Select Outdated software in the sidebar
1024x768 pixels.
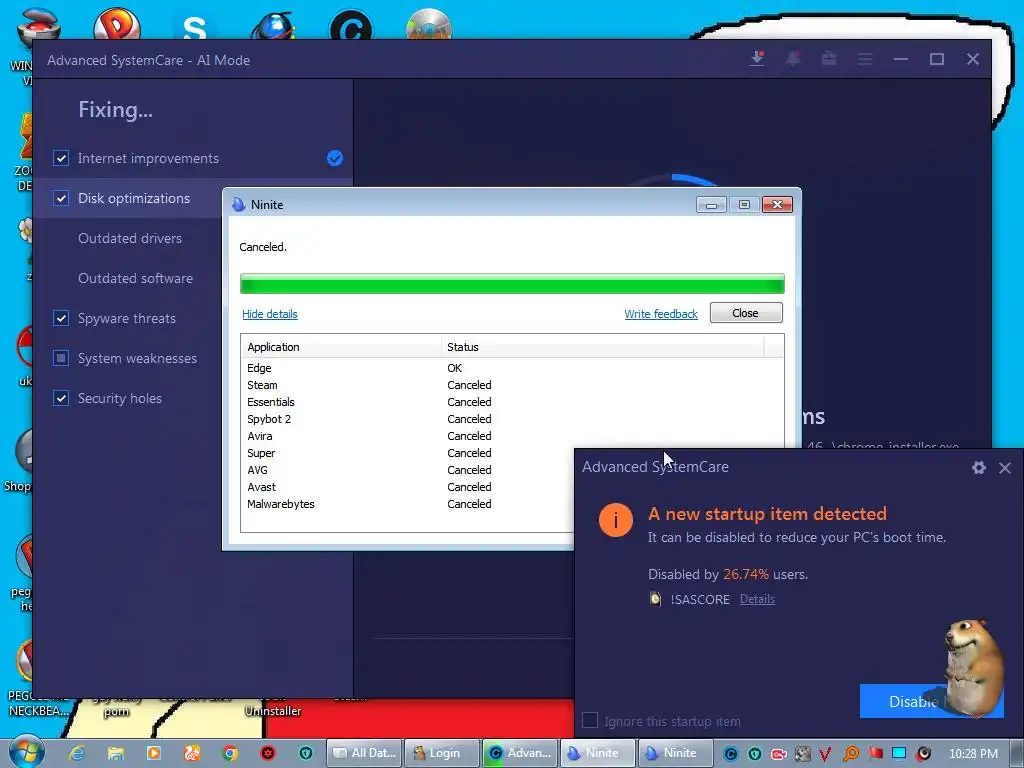point(135,278)
